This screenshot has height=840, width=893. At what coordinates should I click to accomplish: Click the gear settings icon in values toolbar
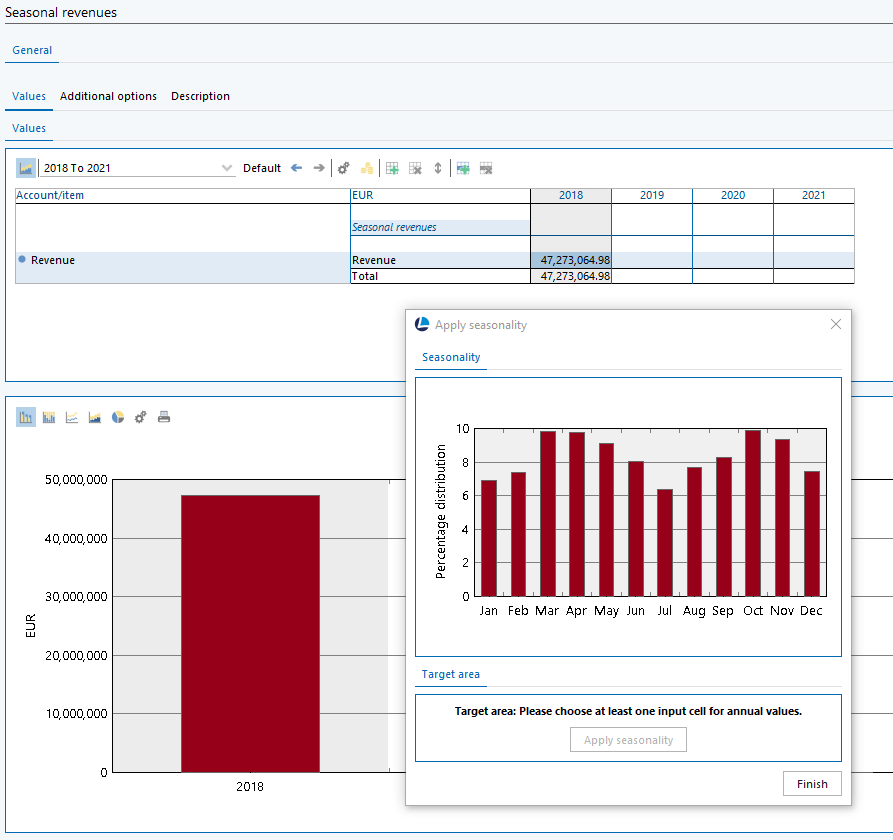coord(343,168)
